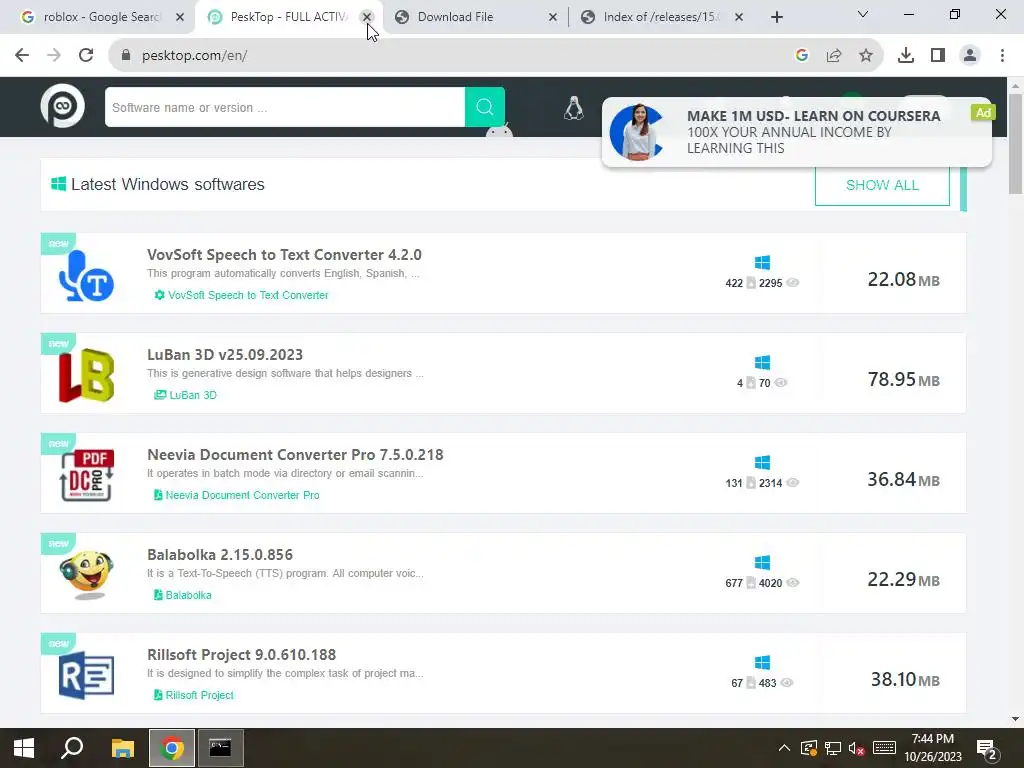Click the scrollbar down arrow
This screenshot has height=768, width=1024.
[x=1015, y=719]
